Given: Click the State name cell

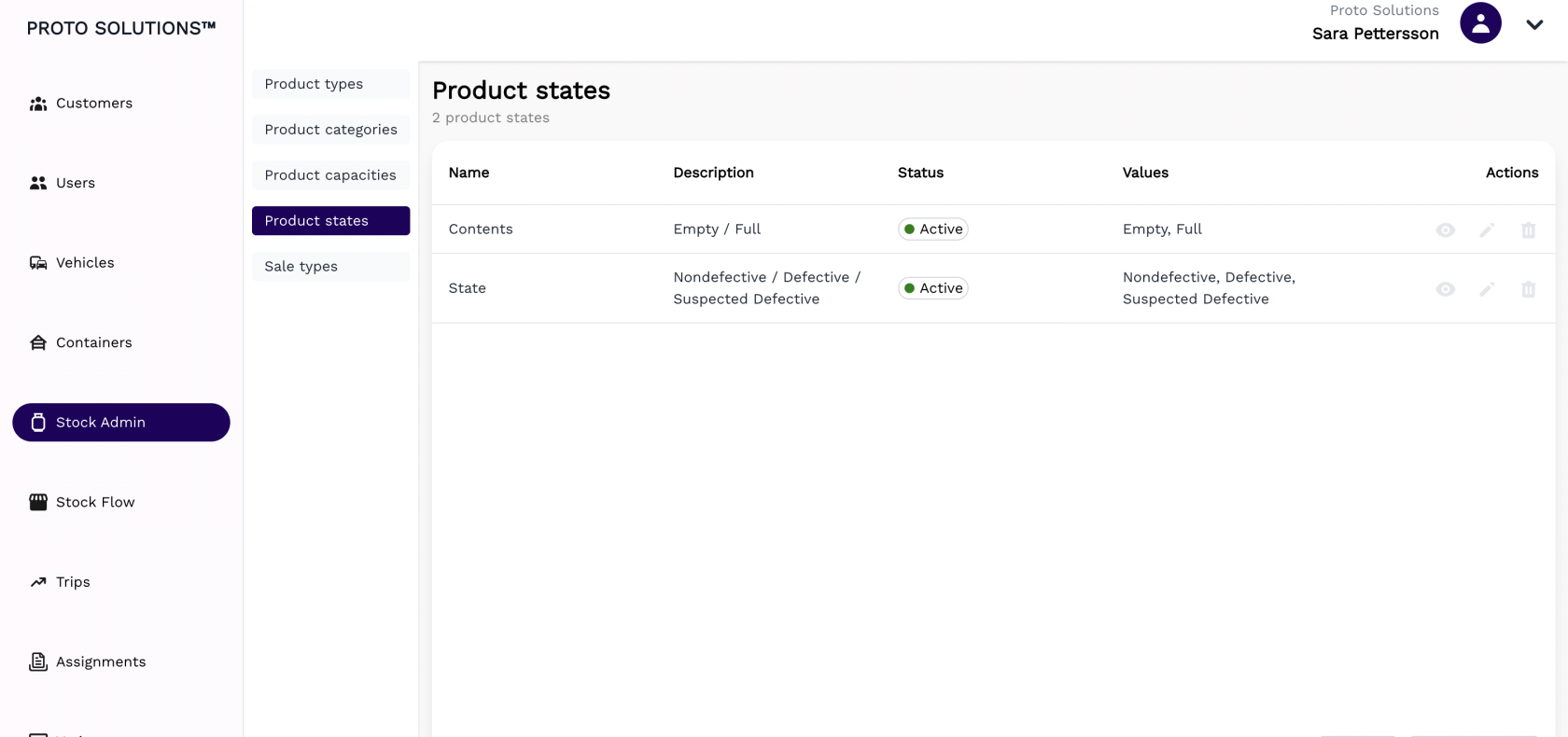Looking at the screenshot, I should coord(467,288).
